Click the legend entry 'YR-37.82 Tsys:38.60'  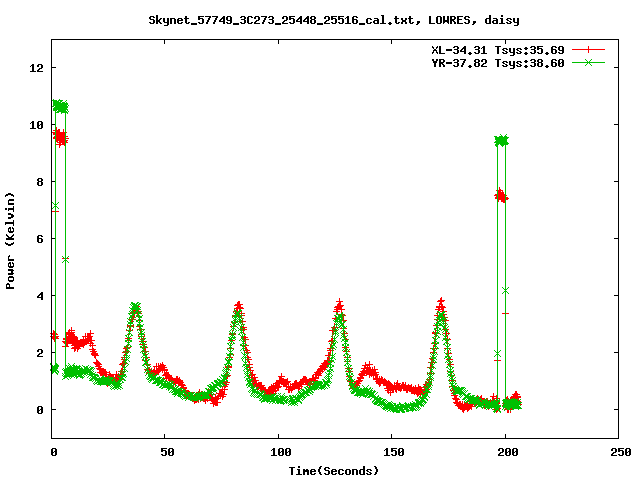pyautogui.click(x=498, y=63)
